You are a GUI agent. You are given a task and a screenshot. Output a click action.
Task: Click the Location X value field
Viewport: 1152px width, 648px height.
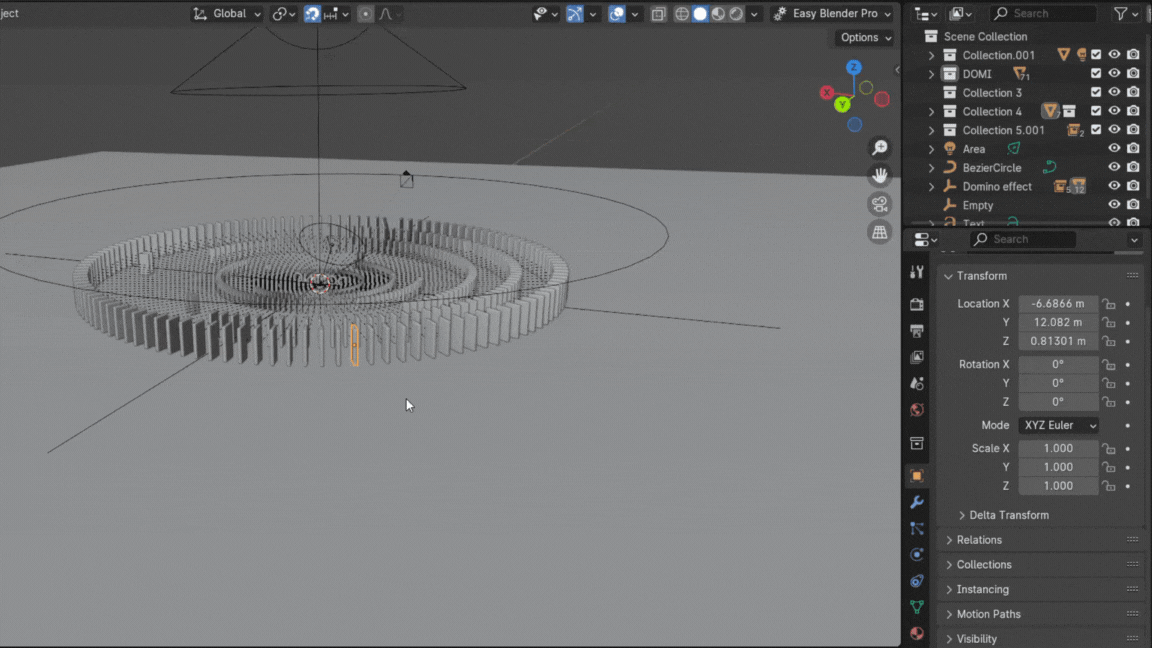tap(1058, 304)
